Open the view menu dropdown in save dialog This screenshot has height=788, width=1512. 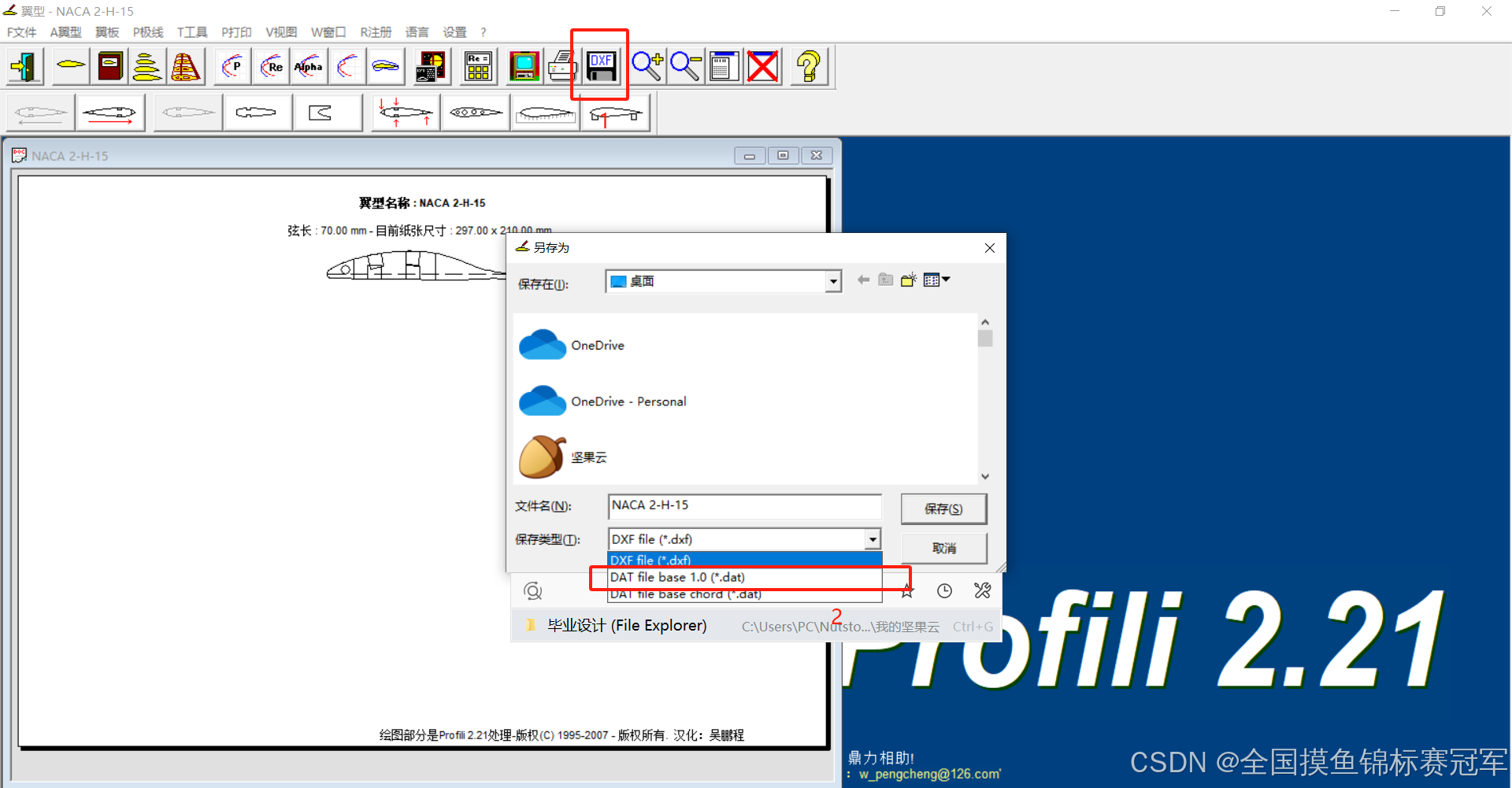click(x=937, y=279)
